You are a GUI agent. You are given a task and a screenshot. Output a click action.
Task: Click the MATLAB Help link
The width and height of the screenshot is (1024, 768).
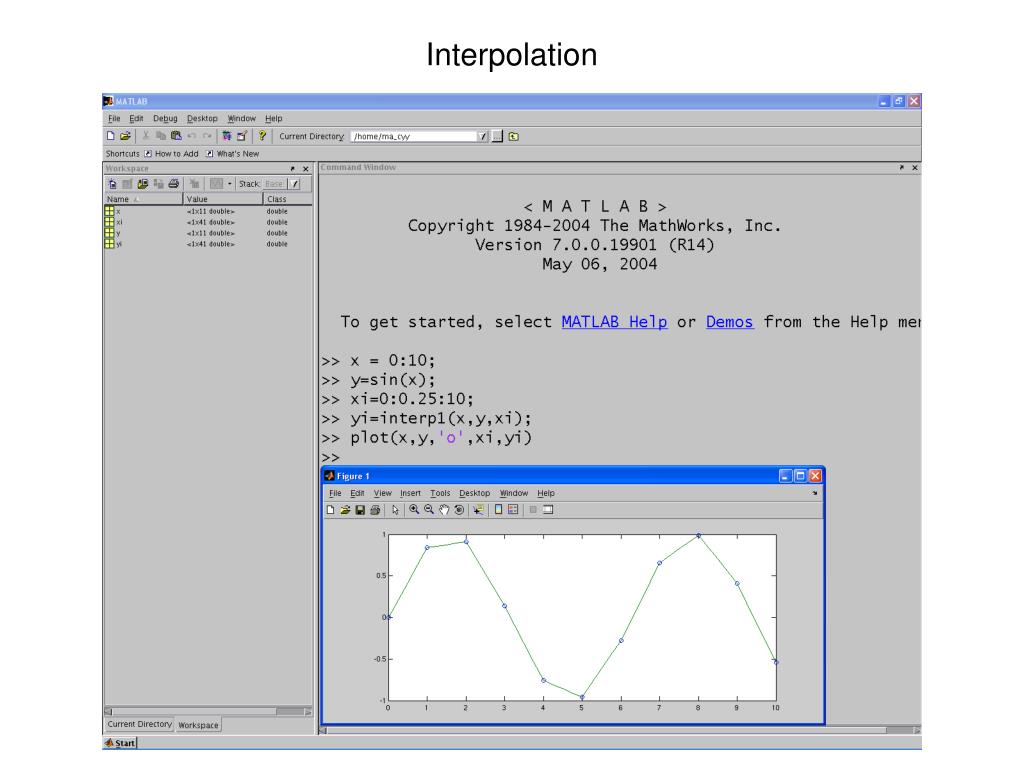[615, 322]
